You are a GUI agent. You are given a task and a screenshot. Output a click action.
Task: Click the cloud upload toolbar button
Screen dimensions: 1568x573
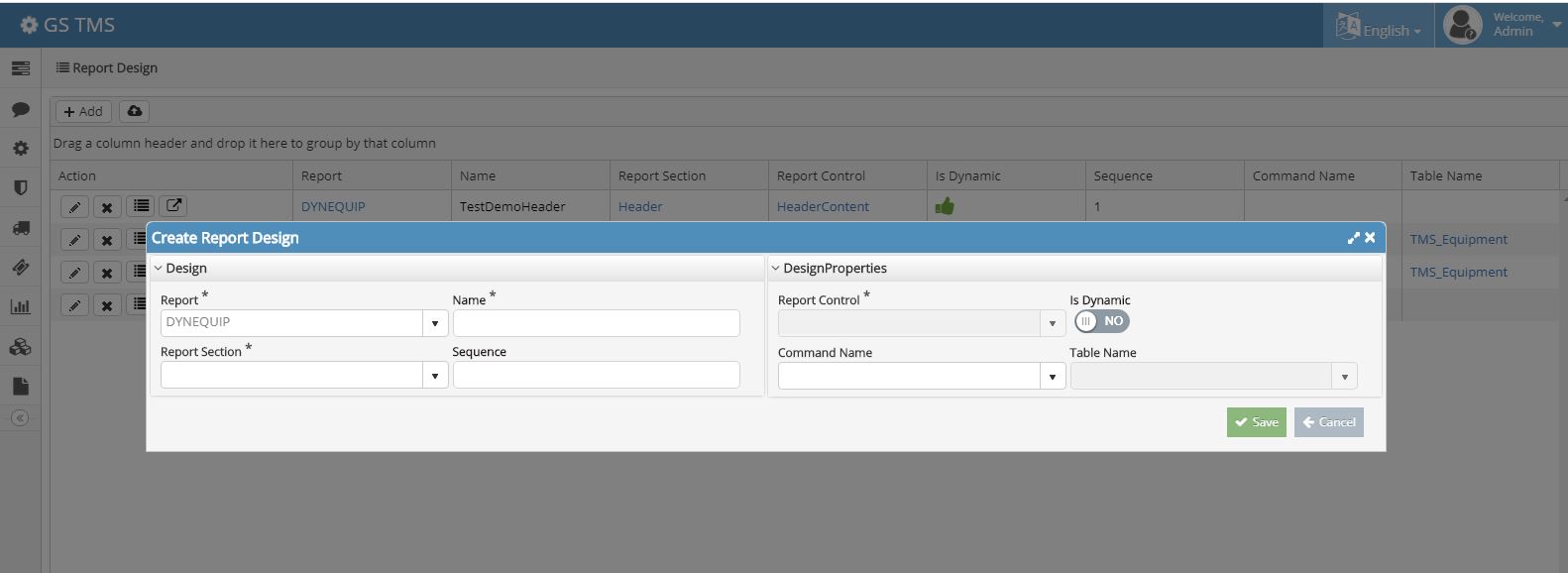[135, 111]
